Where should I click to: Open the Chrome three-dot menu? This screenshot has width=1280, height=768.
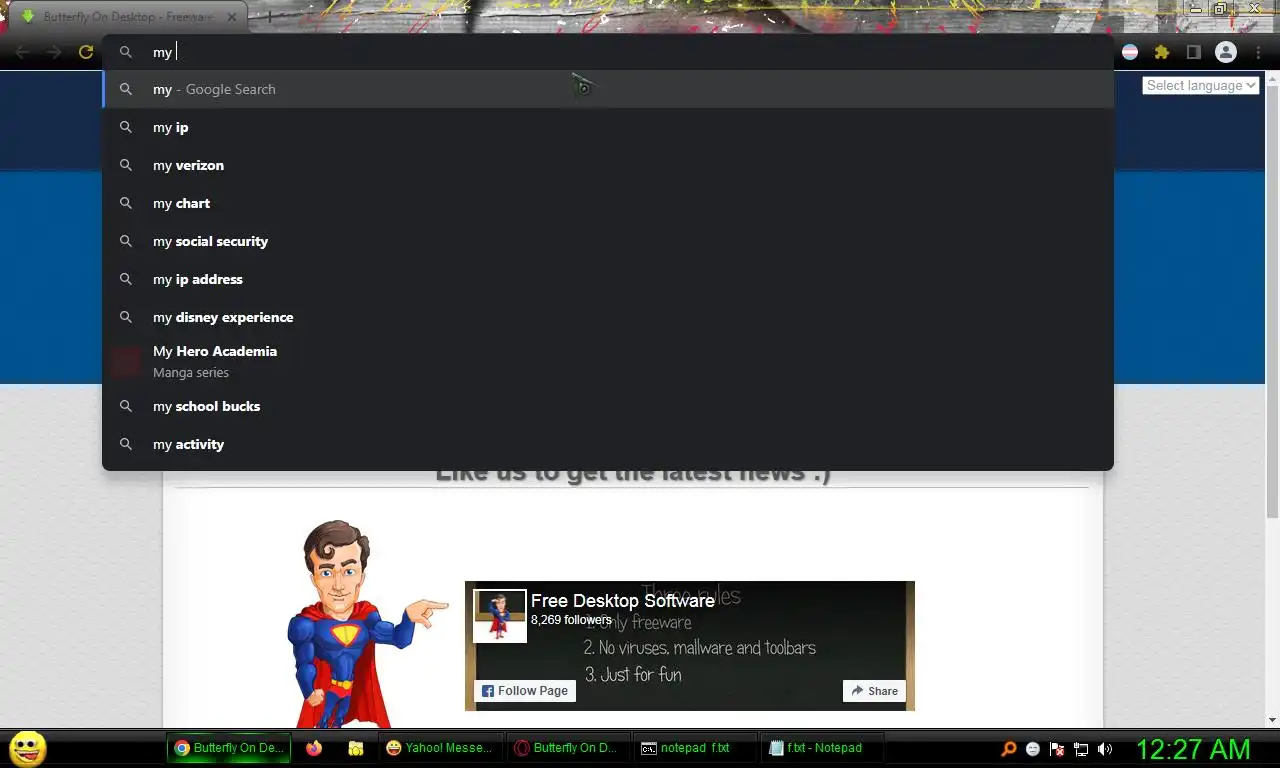1258,52
